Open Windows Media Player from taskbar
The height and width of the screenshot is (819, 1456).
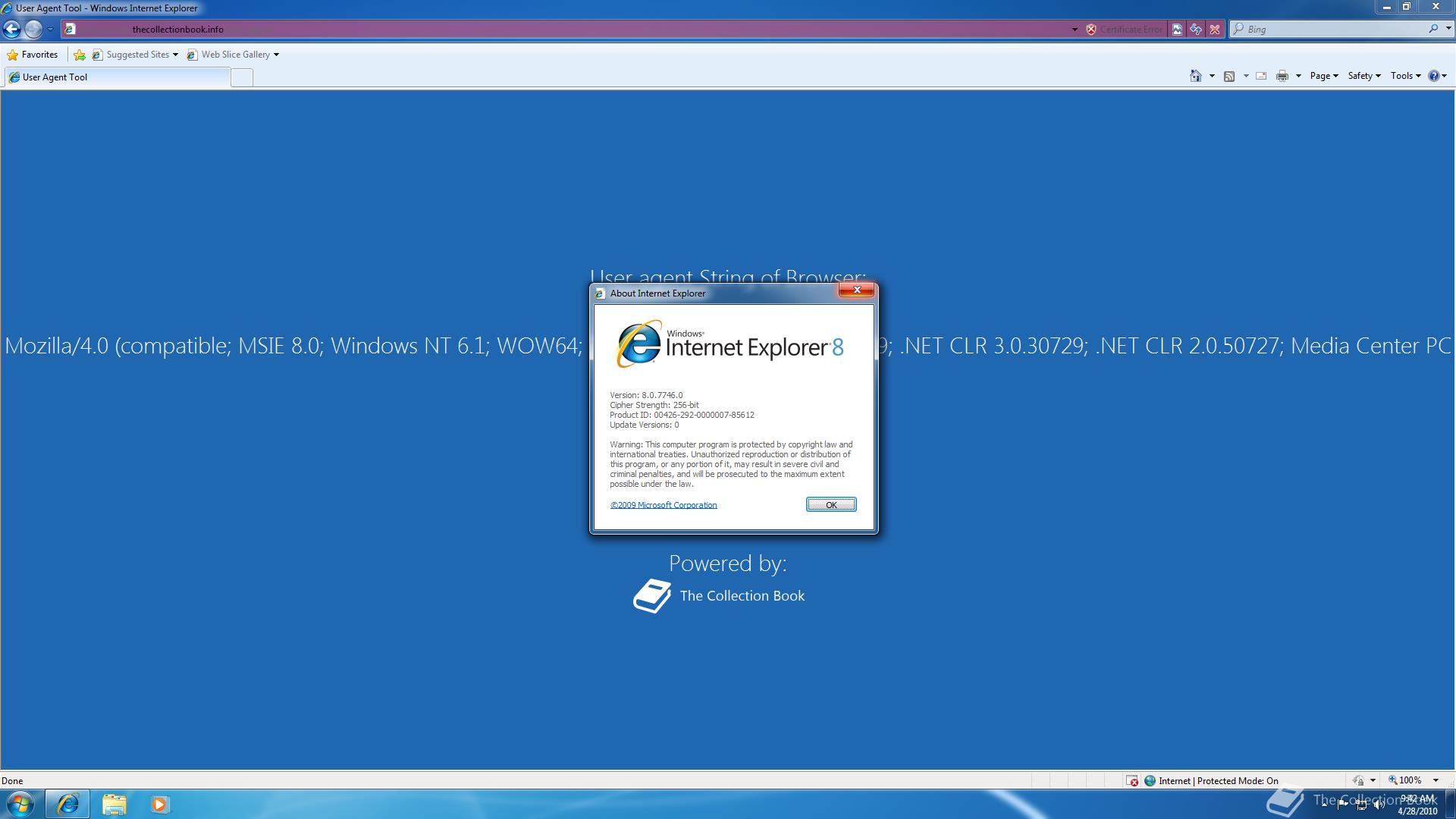click(159, 804)
